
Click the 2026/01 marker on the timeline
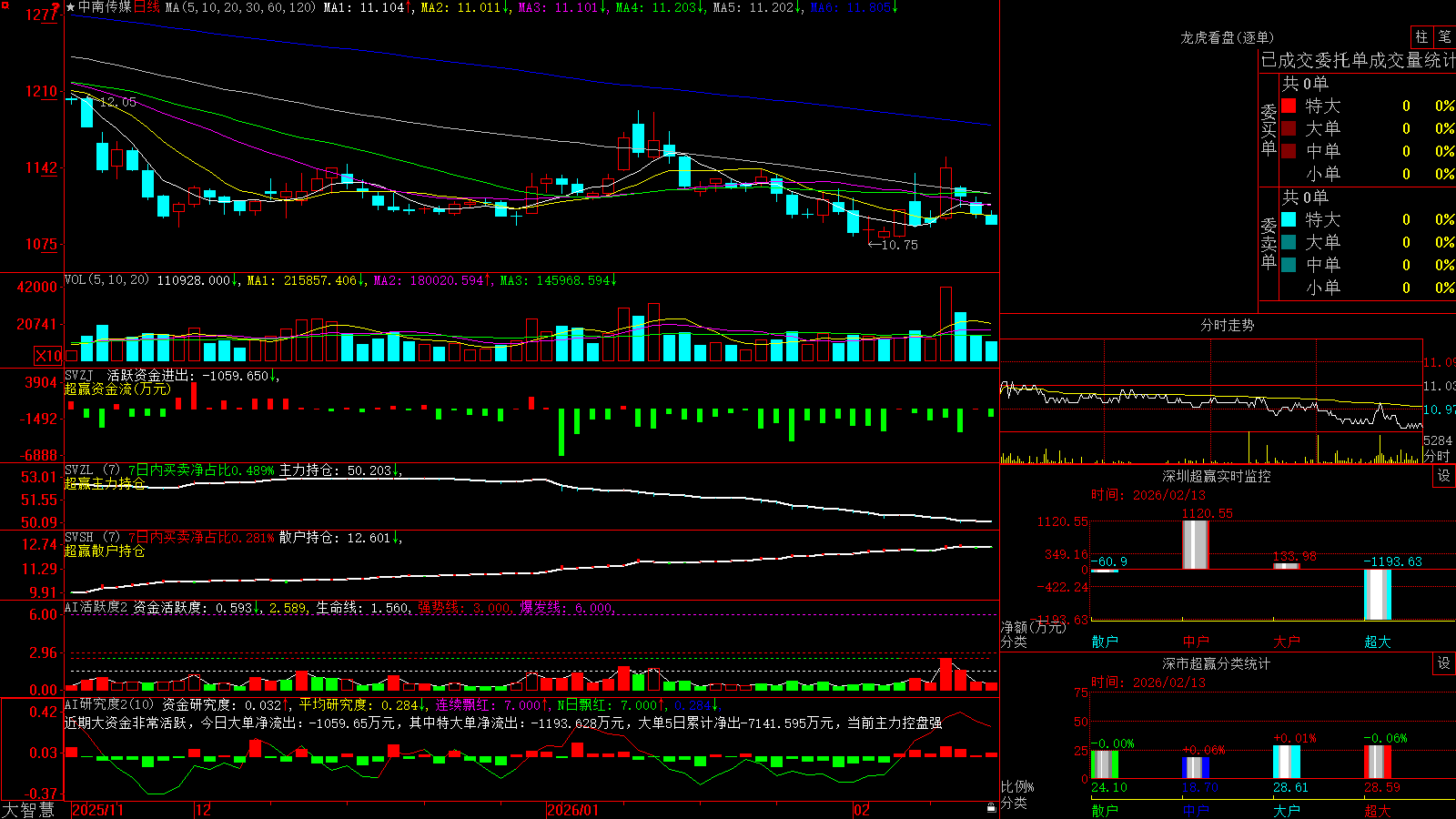click(573, 810)
